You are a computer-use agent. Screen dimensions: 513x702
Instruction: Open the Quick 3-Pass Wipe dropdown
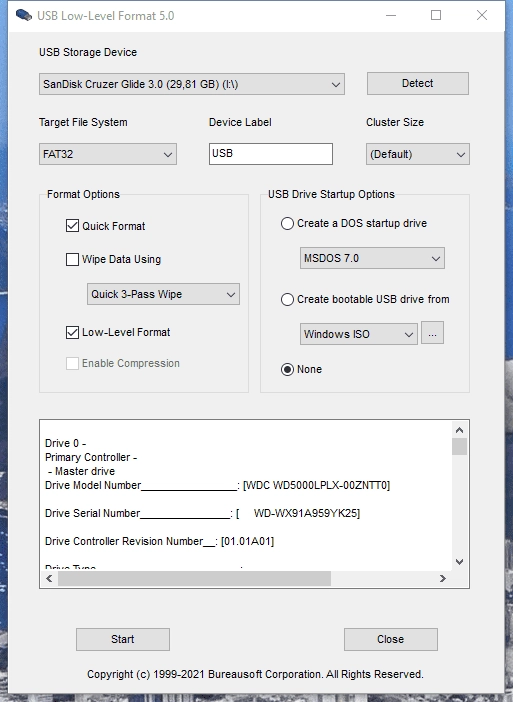163,294
